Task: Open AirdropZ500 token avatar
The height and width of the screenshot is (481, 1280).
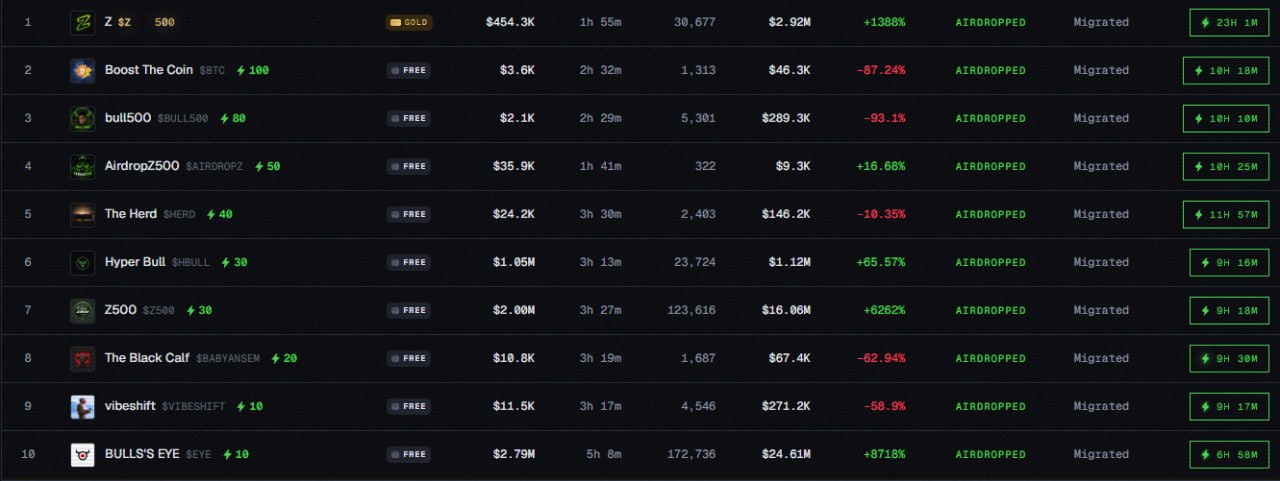Action: (x=83, y=166)
